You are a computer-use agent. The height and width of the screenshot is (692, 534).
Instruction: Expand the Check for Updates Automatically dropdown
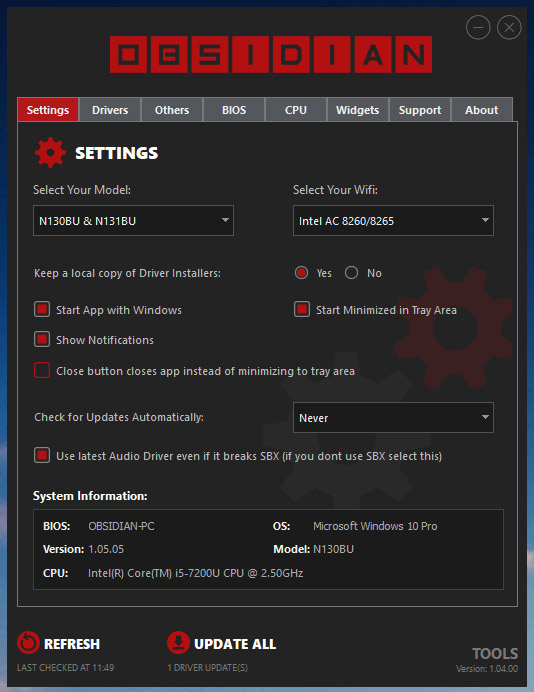point(393,417)
